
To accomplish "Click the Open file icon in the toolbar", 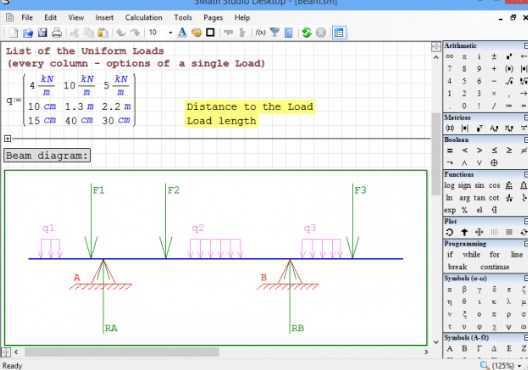I will (x=28, y=33).
